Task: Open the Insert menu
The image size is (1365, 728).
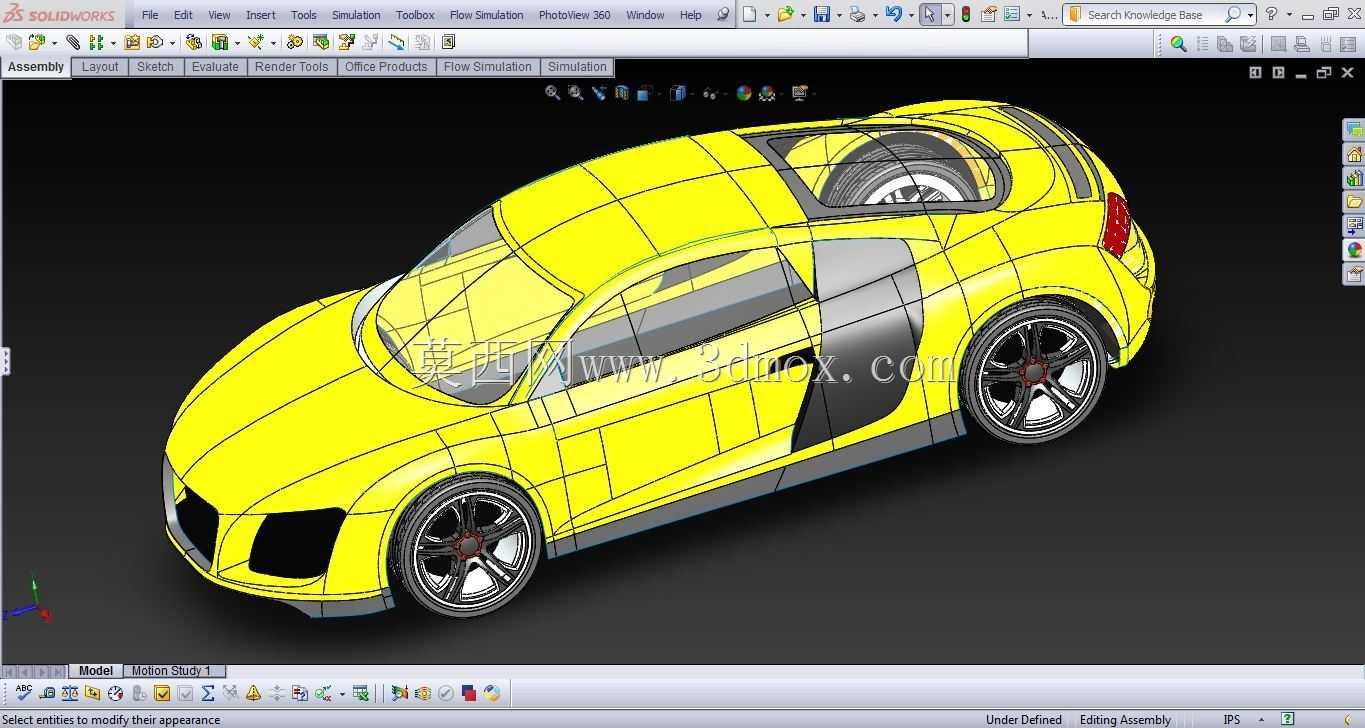Action: [x=261, y=15]
